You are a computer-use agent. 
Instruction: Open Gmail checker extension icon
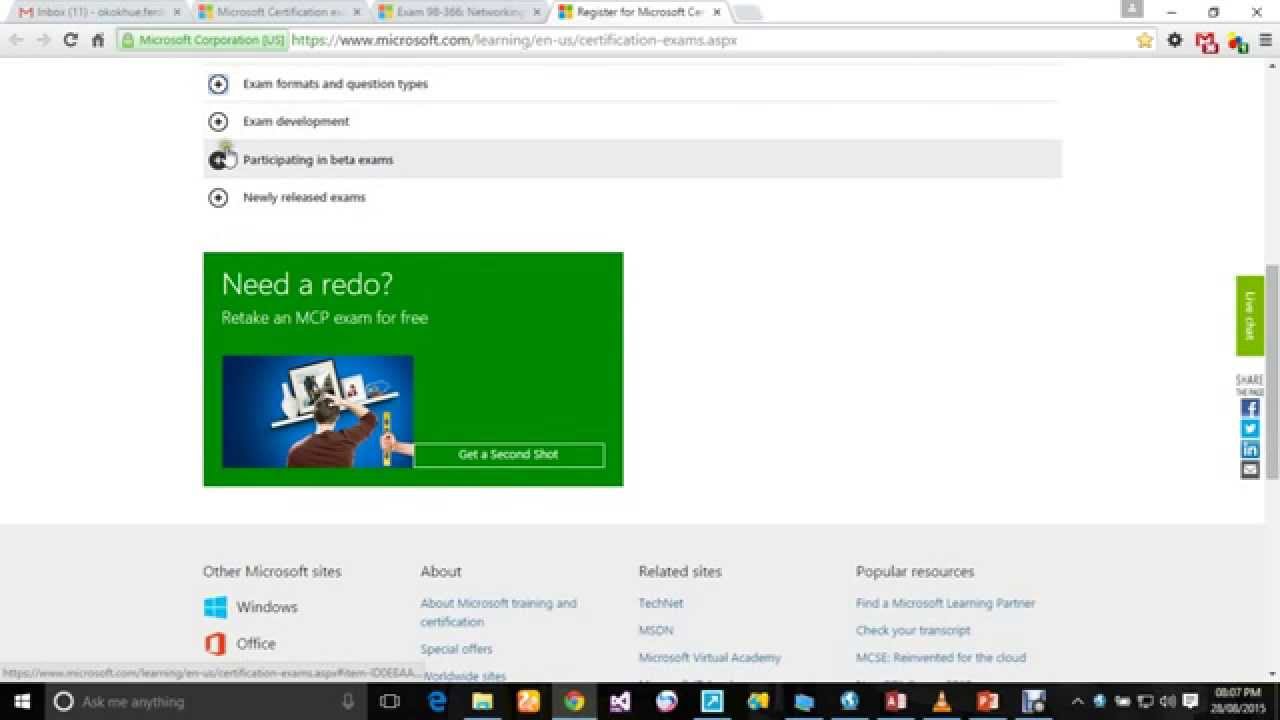(1206, 41)
